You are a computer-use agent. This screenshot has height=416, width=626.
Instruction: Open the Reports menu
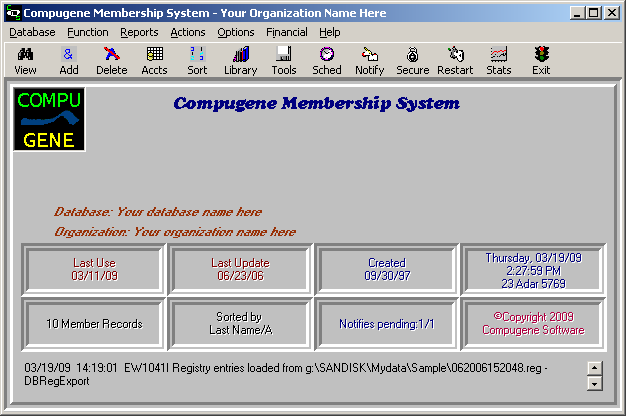coord(139,32)
